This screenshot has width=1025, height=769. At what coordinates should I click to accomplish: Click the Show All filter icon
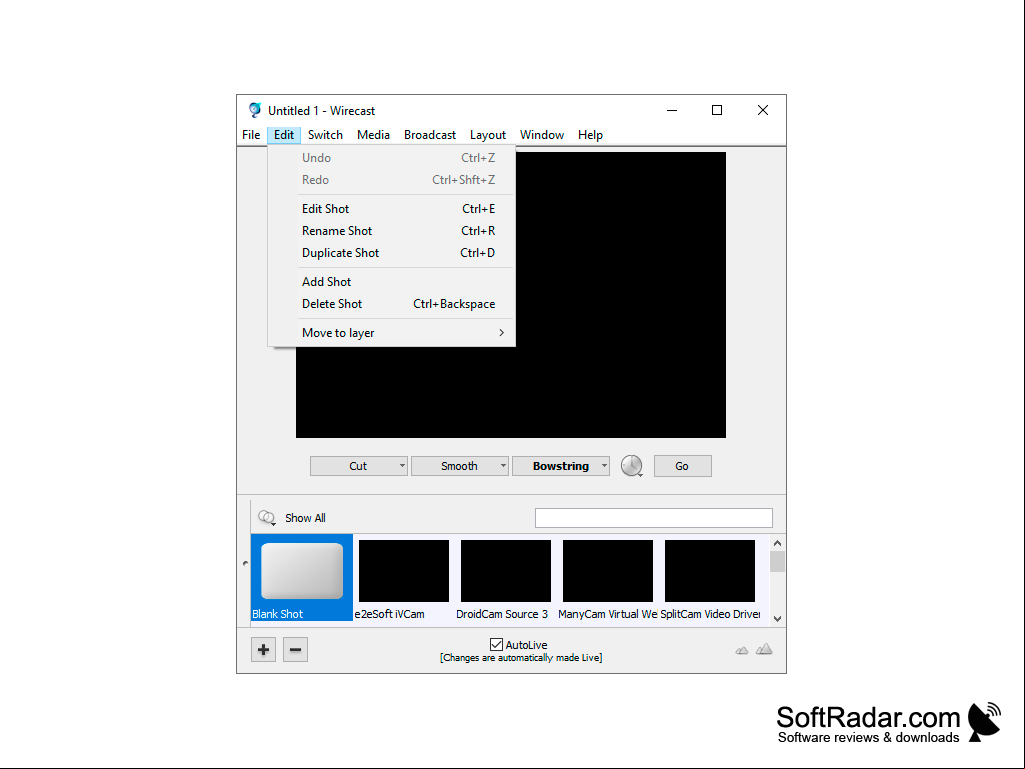[x=267, y=518]
